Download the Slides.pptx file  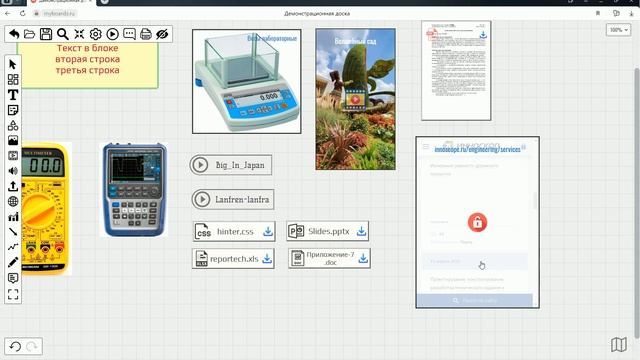(361, 231)
